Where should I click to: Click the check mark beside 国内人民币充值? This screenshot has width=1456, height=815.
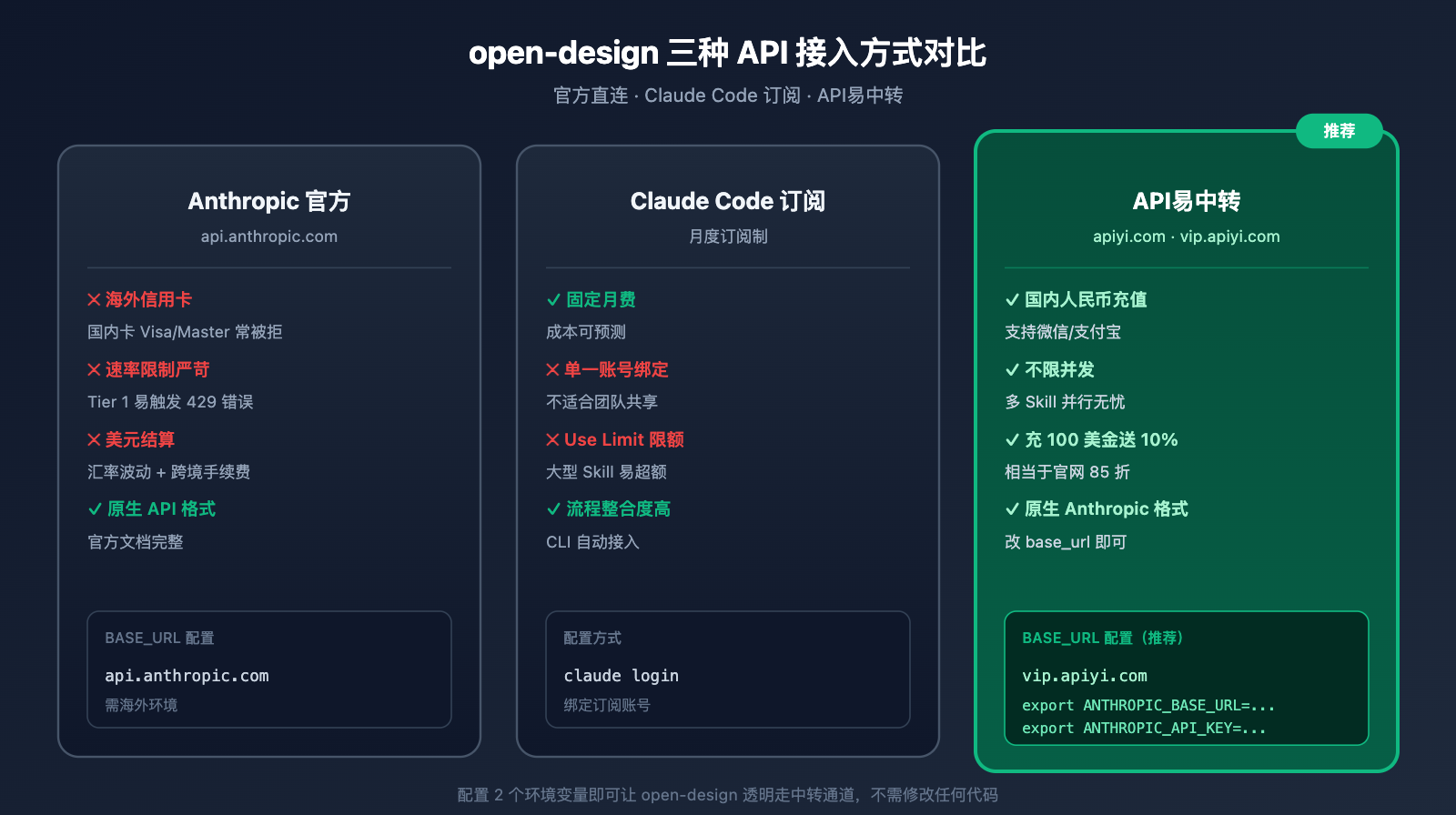pos(1012,300)
